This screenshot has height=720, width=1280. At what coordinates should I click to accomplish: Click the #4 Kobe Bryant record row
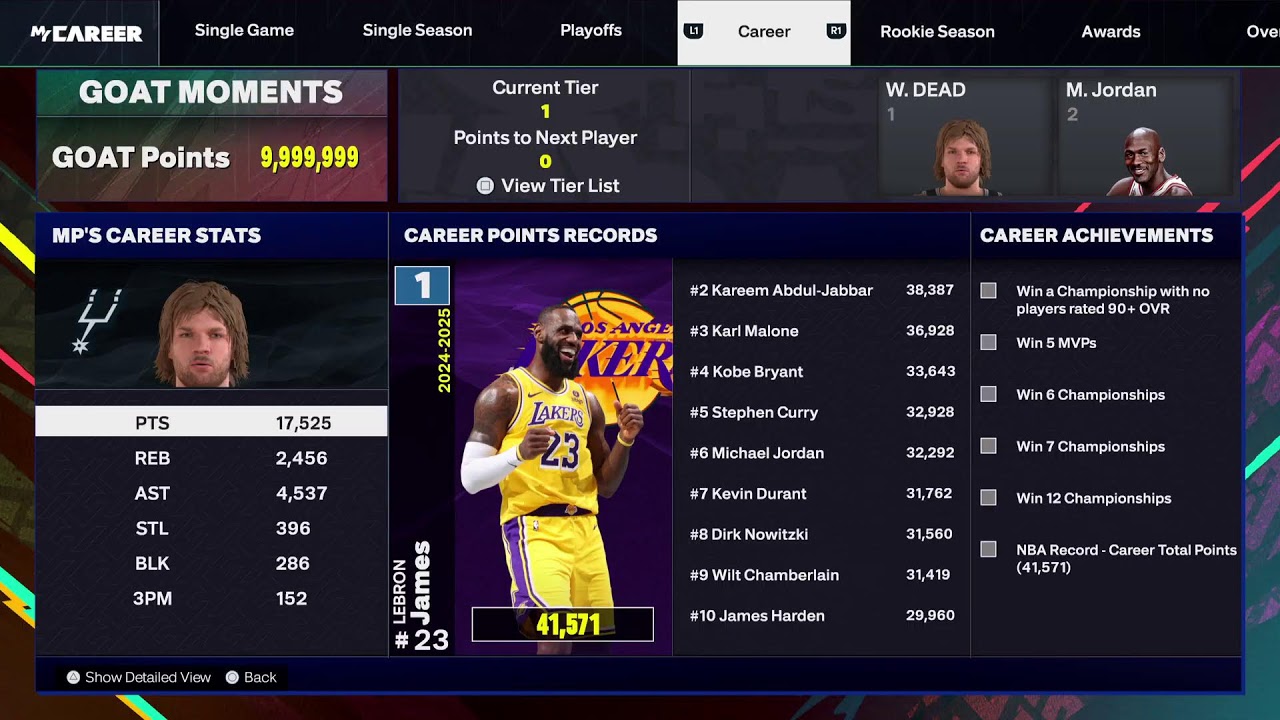coord(822,371)
